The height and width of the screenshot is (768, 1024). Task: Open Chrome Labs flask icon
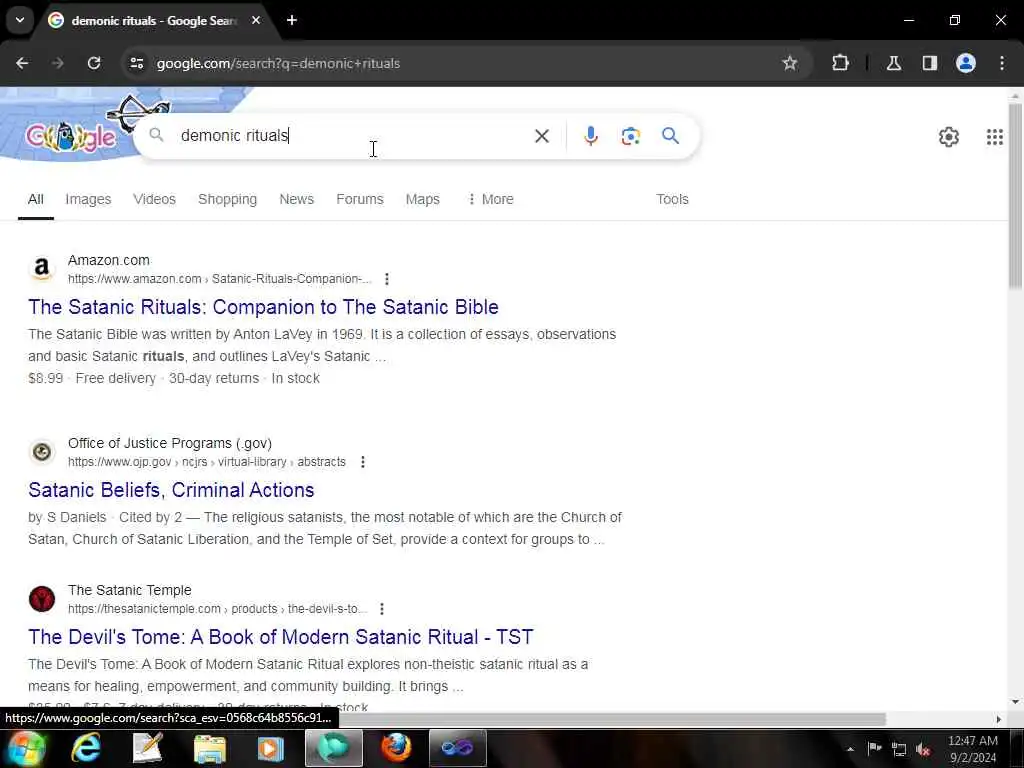[893, 63]
